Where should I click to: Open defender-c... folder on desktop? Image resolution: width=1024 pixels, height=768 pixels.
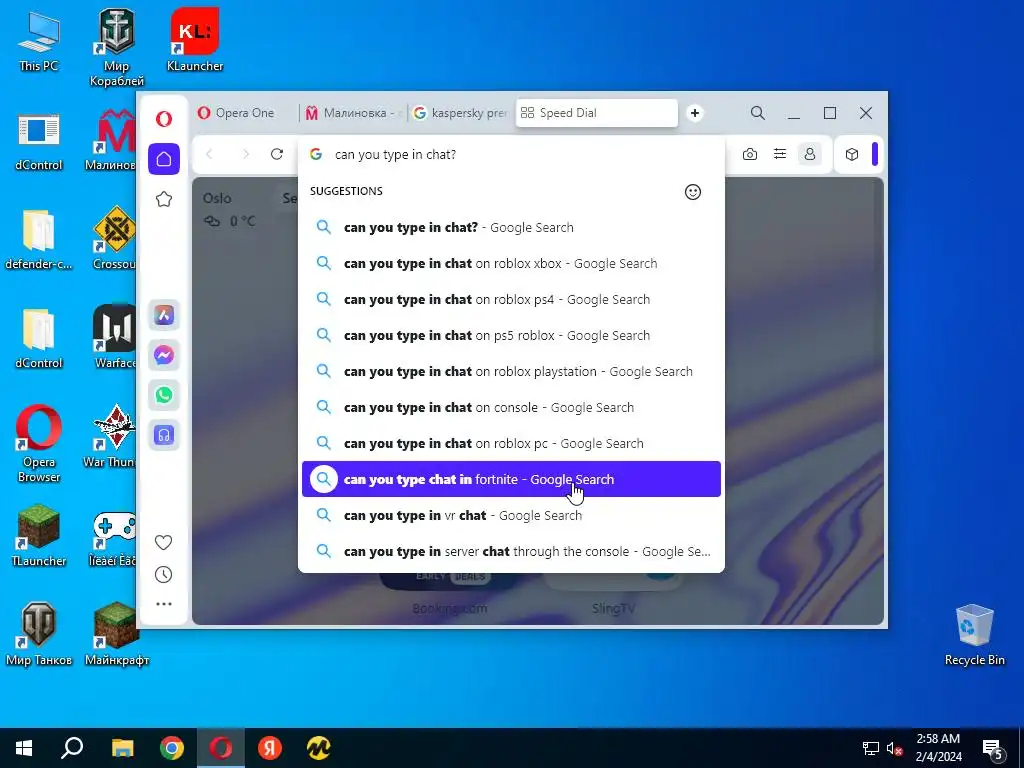point(39,240)
